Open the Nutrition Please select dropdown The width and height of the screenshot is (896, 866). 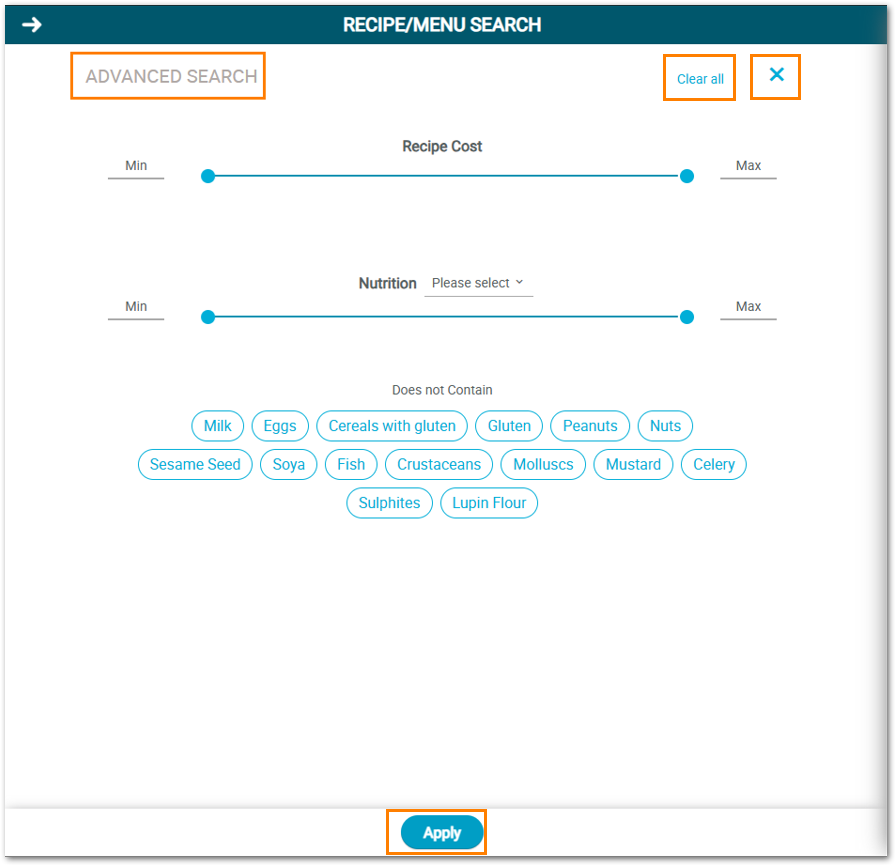pyautogui.click(x=478, y=284)
